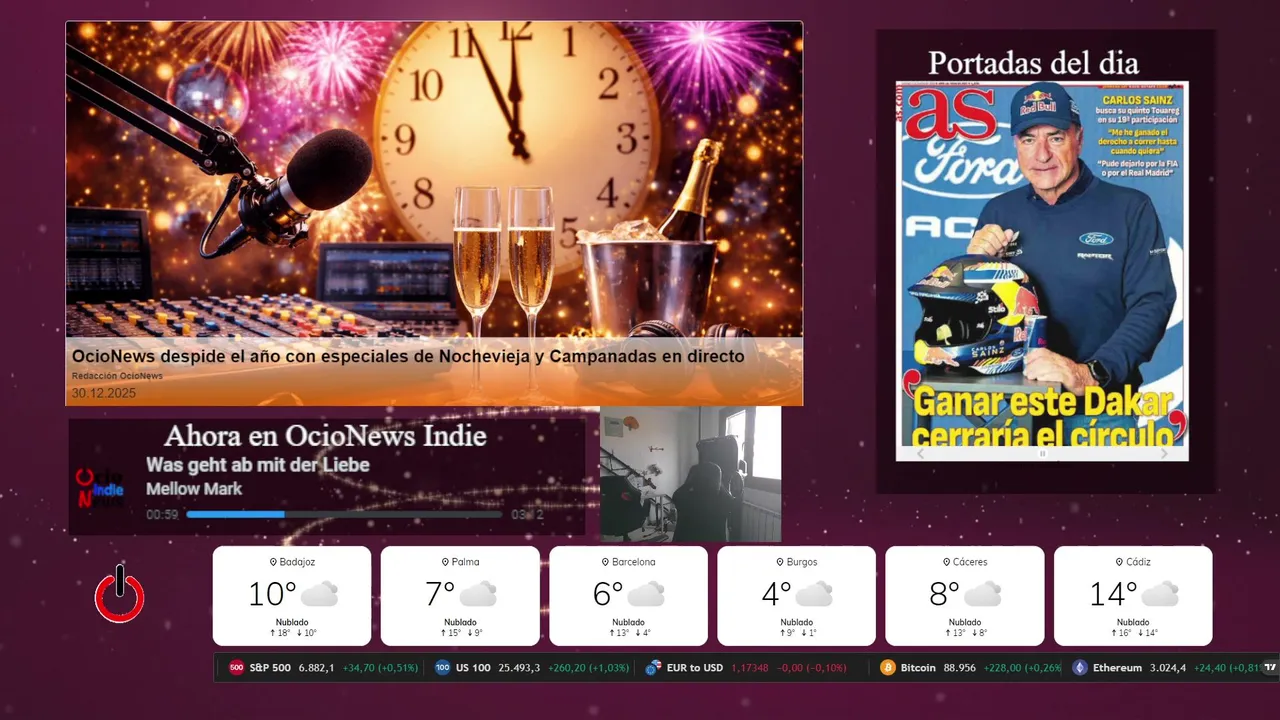
Task: Click Badajoz location pin icon
Action: point(273,562)
